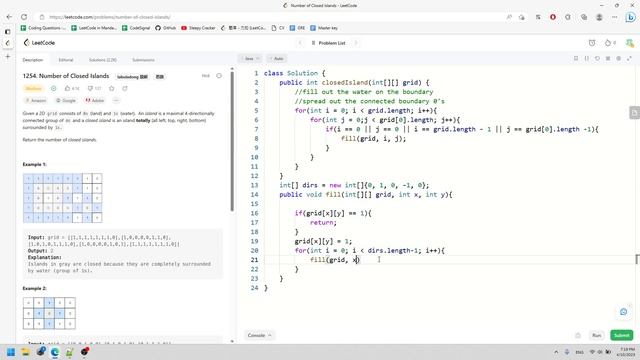
Task: Open Problem List navigation
Action: [329, 42]
